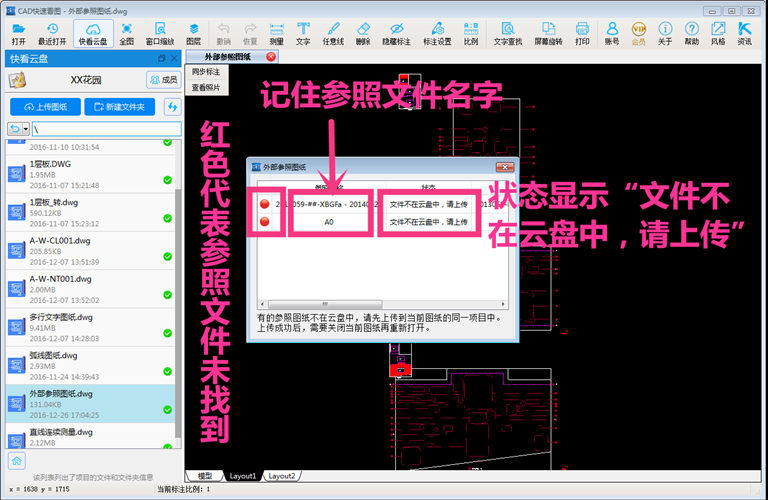Click the home icon below file list

pos(17,461)
